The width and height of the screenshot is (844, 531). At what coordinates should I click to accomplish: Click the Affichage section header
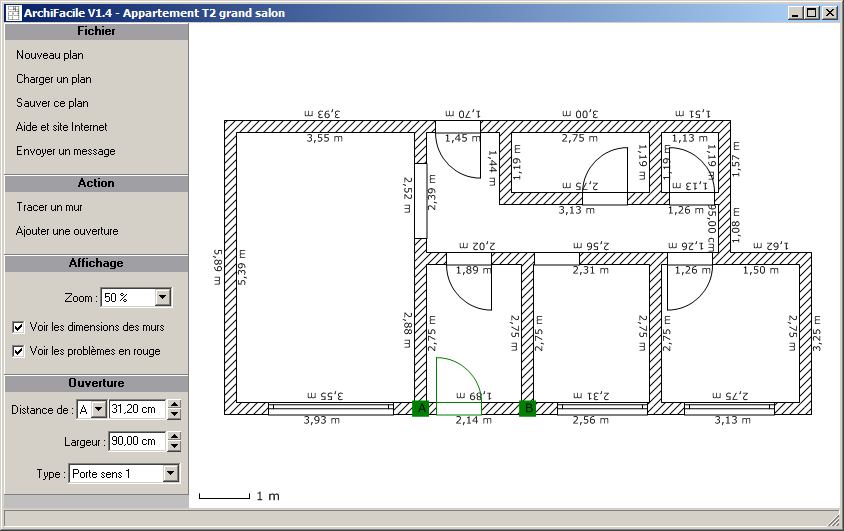[x=96, y=263]
